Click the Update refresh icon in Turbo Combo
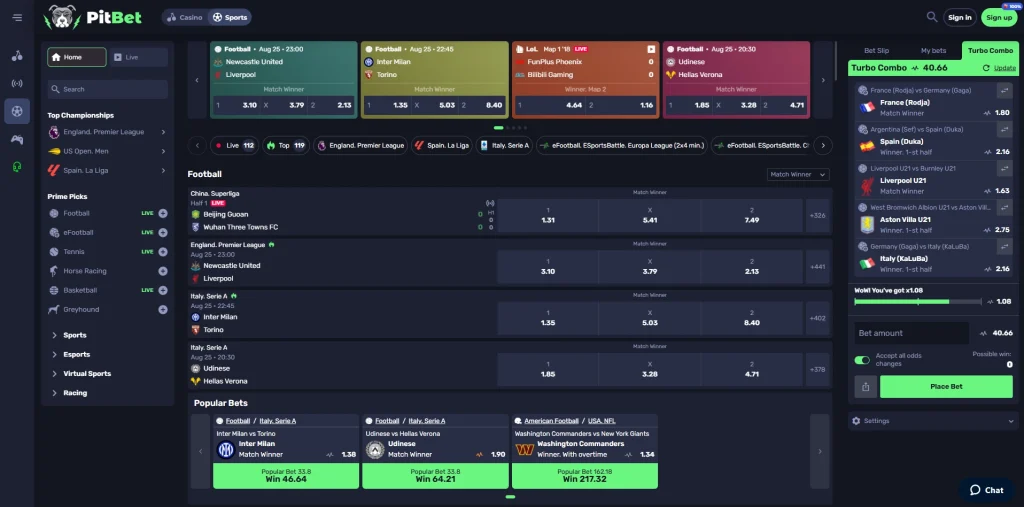 985,68
